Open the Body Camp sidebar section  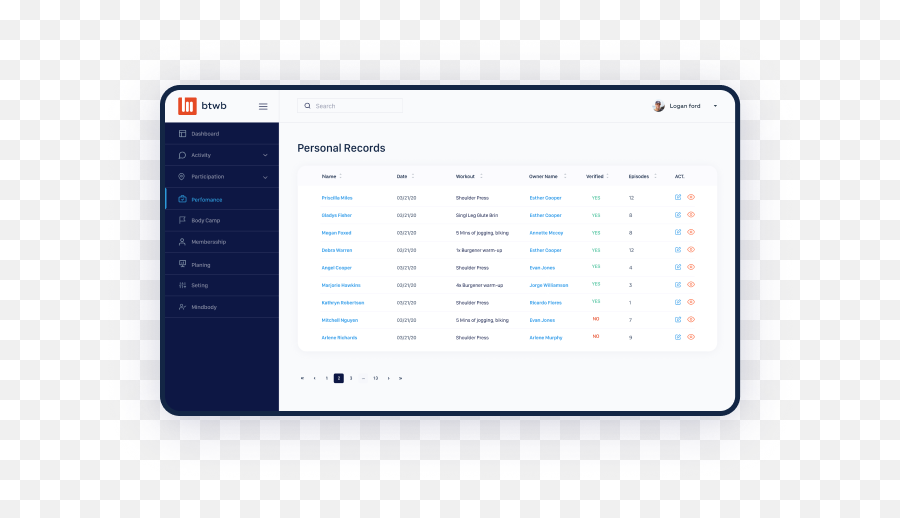point(222,221)
